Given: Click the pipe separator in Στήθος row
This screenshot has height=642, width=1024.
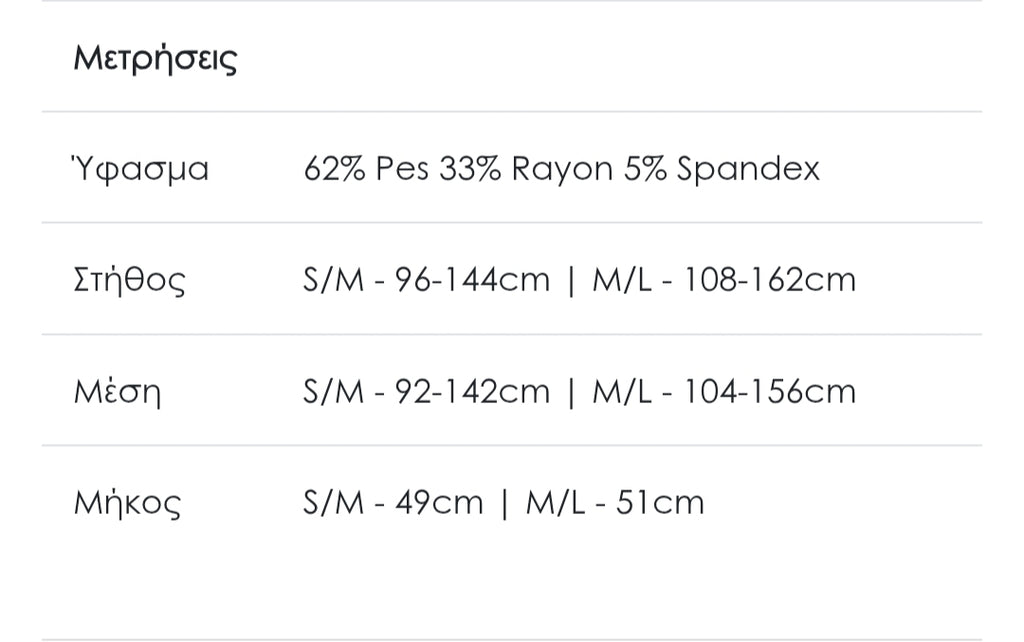Looking at the screenshot, I should [571, 280].
